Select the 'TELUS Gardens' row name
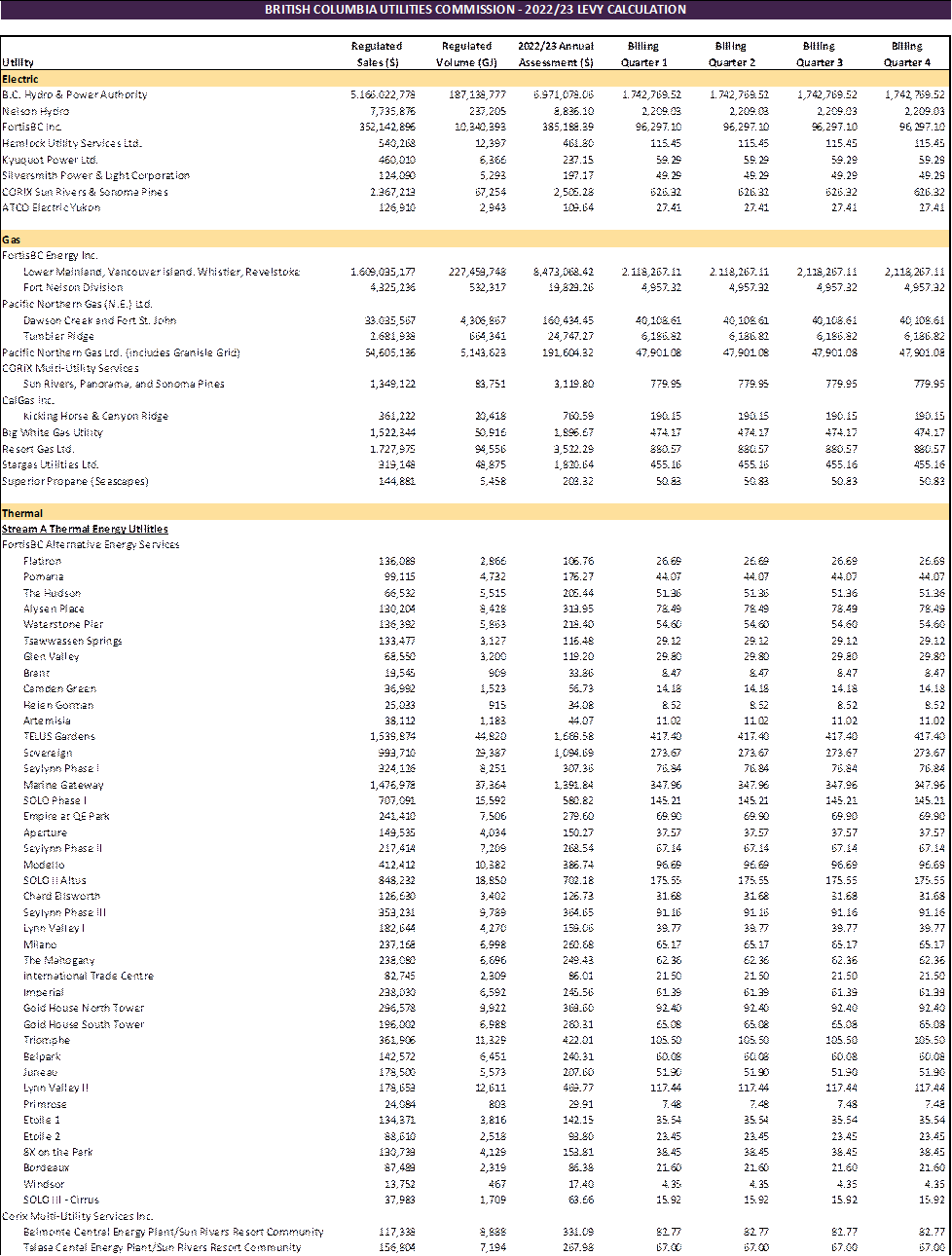Screen dimensions: 952x1256 click(59, 736)
